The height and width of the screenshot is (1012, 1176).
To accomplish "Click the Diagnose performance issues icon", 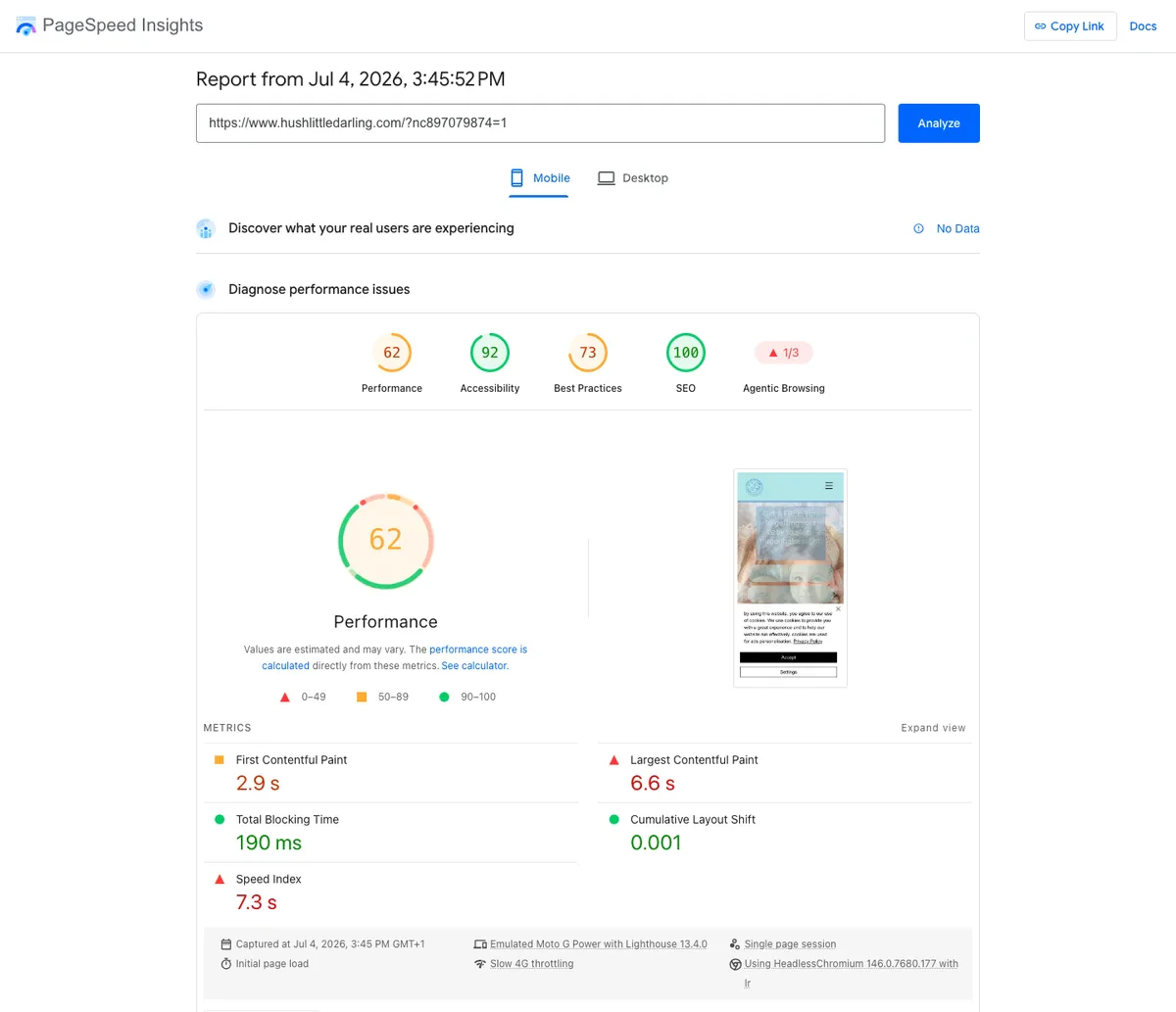I will (x=206, y=289).
